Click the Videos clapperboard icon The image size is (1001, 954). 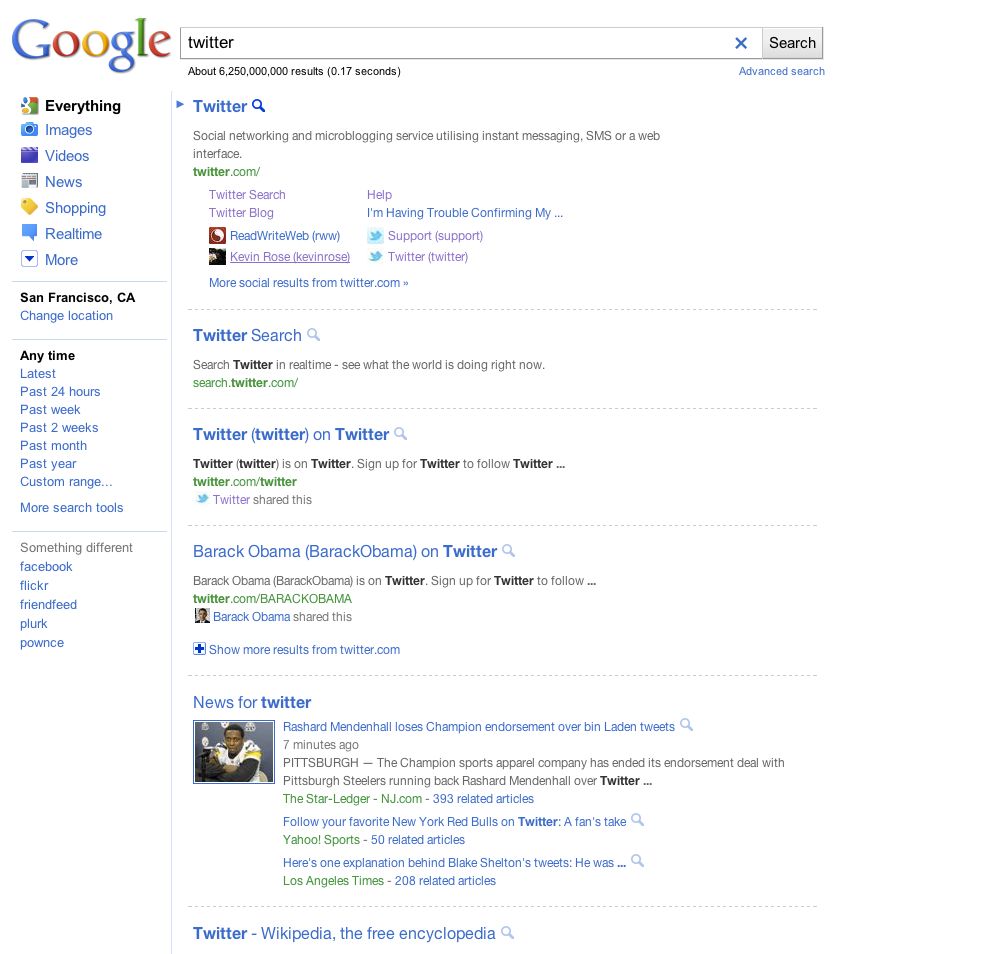click(29, 155)
